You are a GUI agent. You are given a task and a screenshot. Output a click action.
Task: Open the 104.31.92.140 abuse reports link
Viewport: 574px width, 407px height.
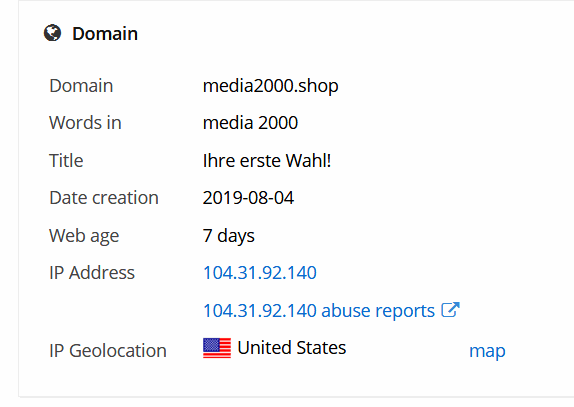[x=319, y=310]
